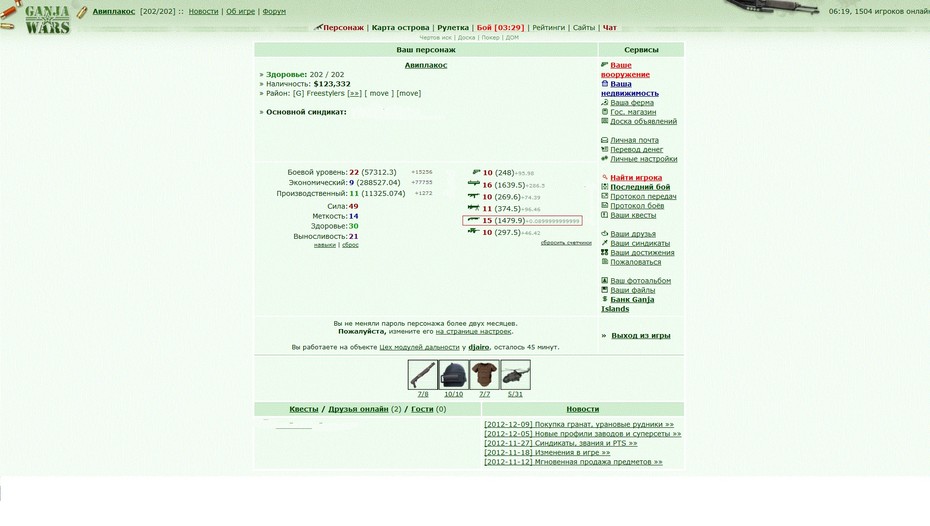This screenshot has width=930, height=526.
Task: Open the 2012-11-27 Синдикаты, звания и PTS news item
Action: point(560,443)
